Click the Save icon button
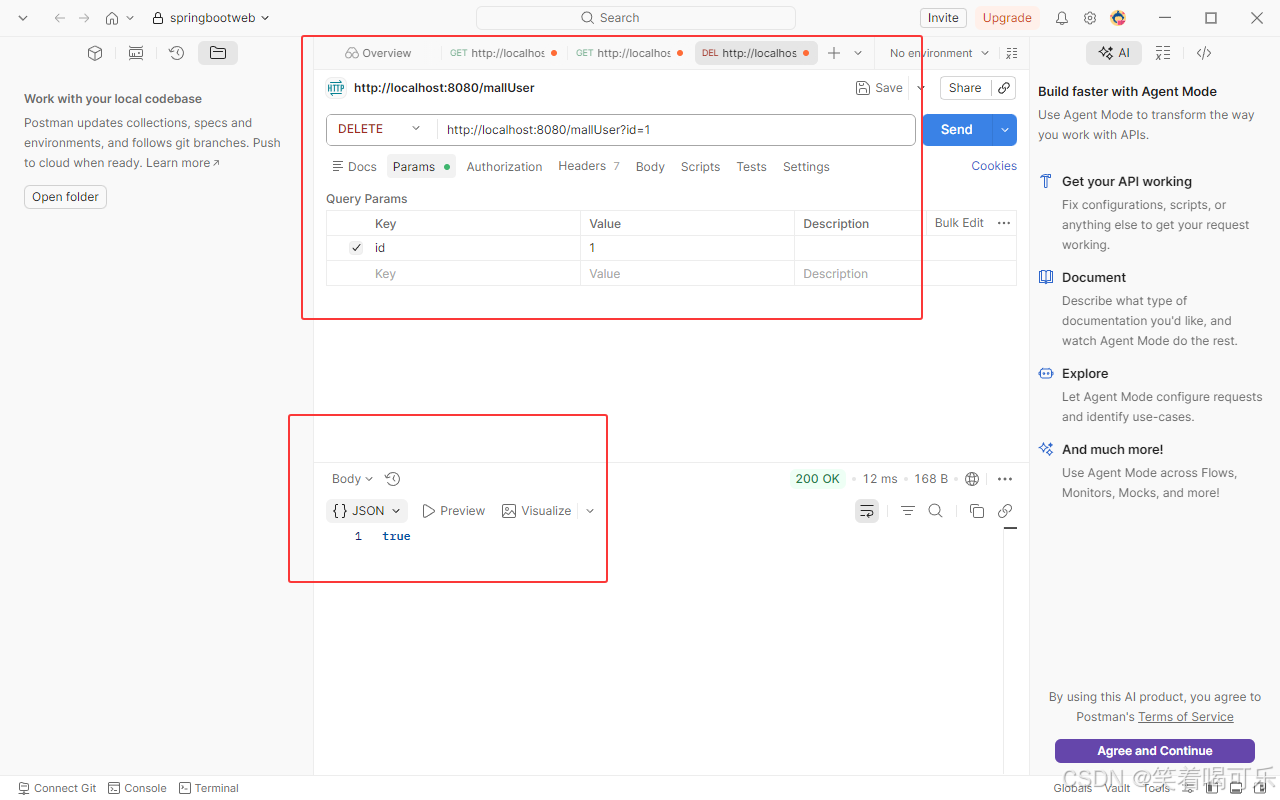This screenshot has height=800, width=1280. click(879, 88)
